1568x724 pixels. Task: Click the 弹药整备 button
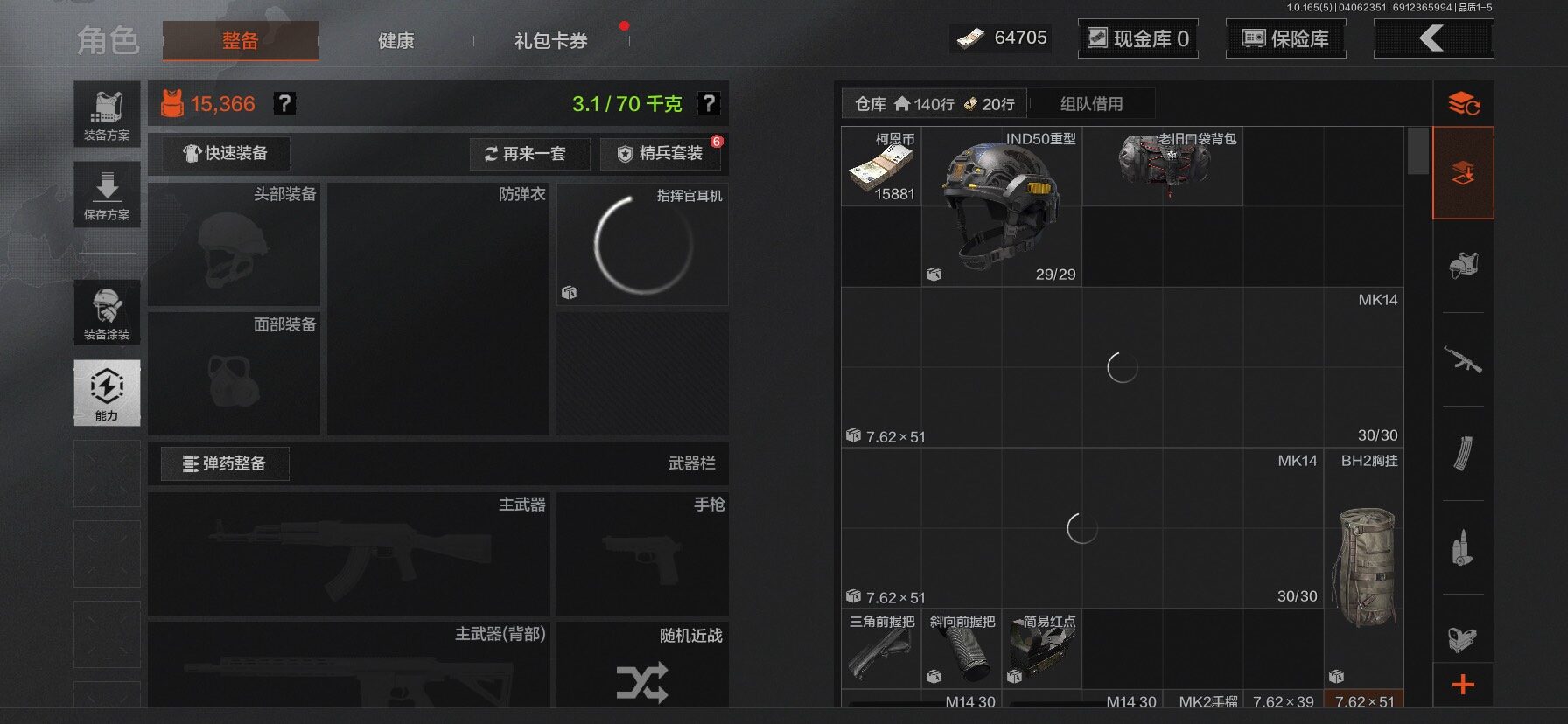coord(225,463)
